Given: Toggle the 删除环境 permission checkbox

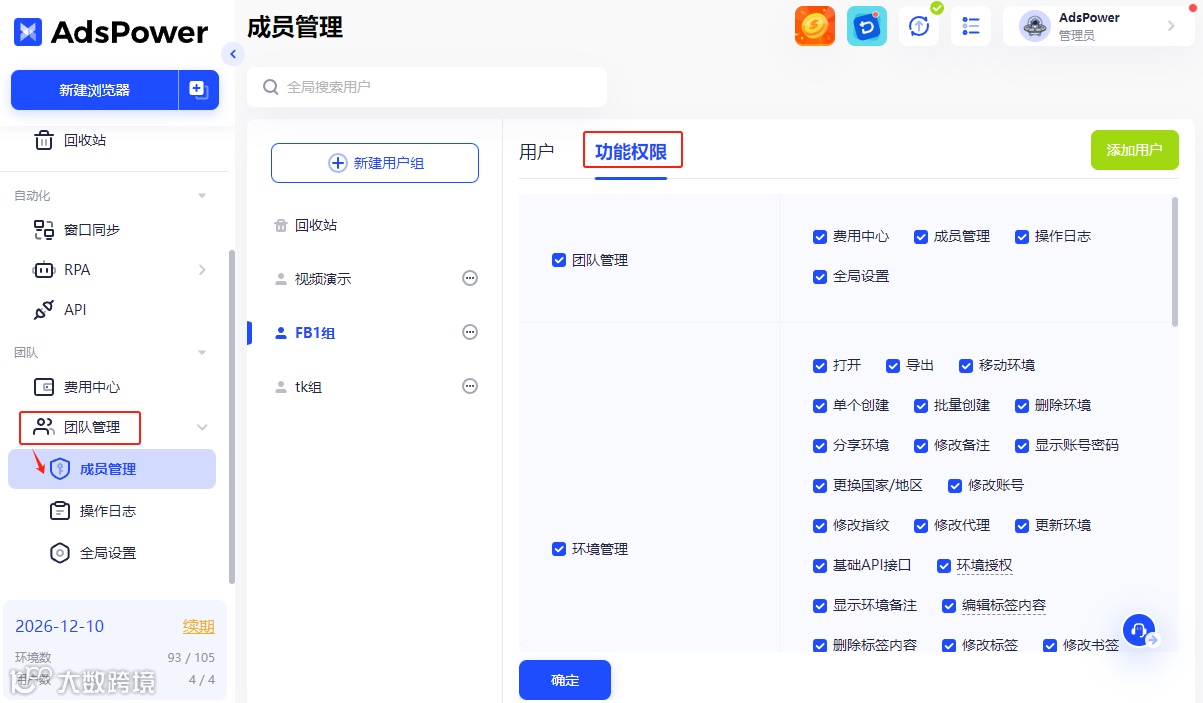Looking at the screenshot, I should [1022, 406].
